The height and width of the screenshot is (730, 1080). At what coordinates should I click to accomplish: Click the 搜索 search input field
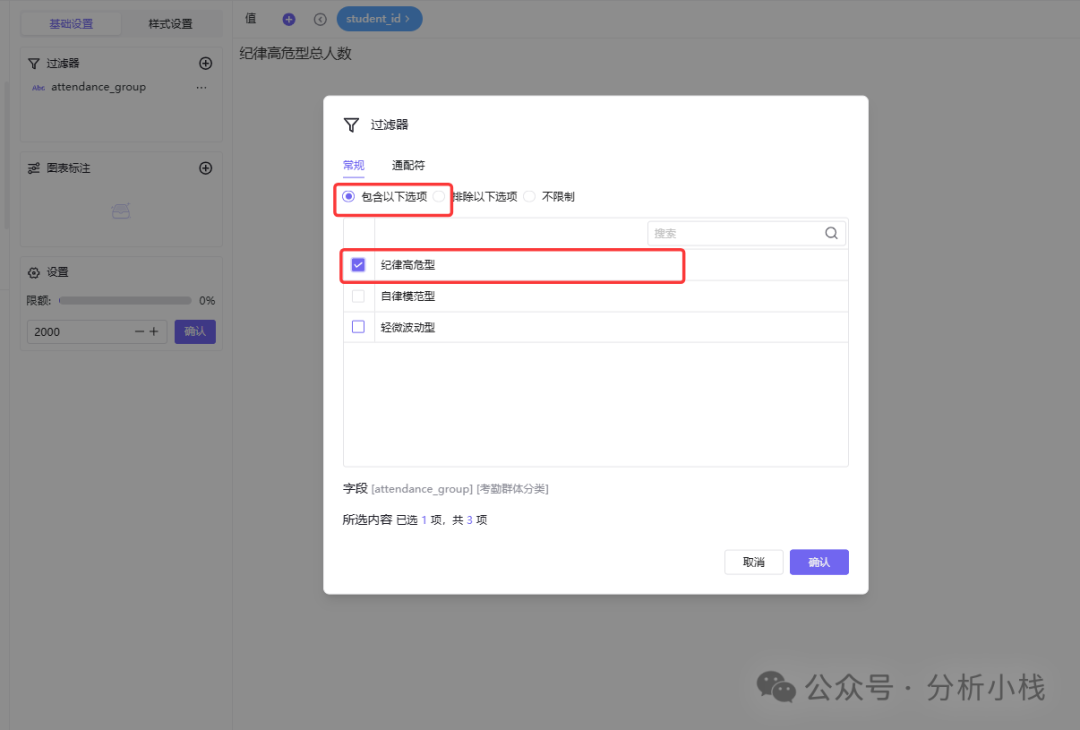(747, 233)
